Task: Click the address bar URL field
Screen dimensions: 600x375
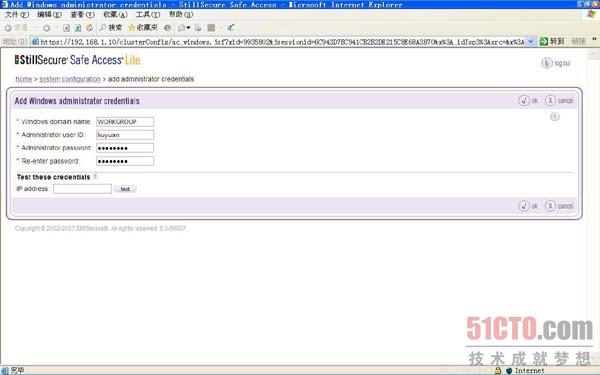Action: tap(282, 42)
